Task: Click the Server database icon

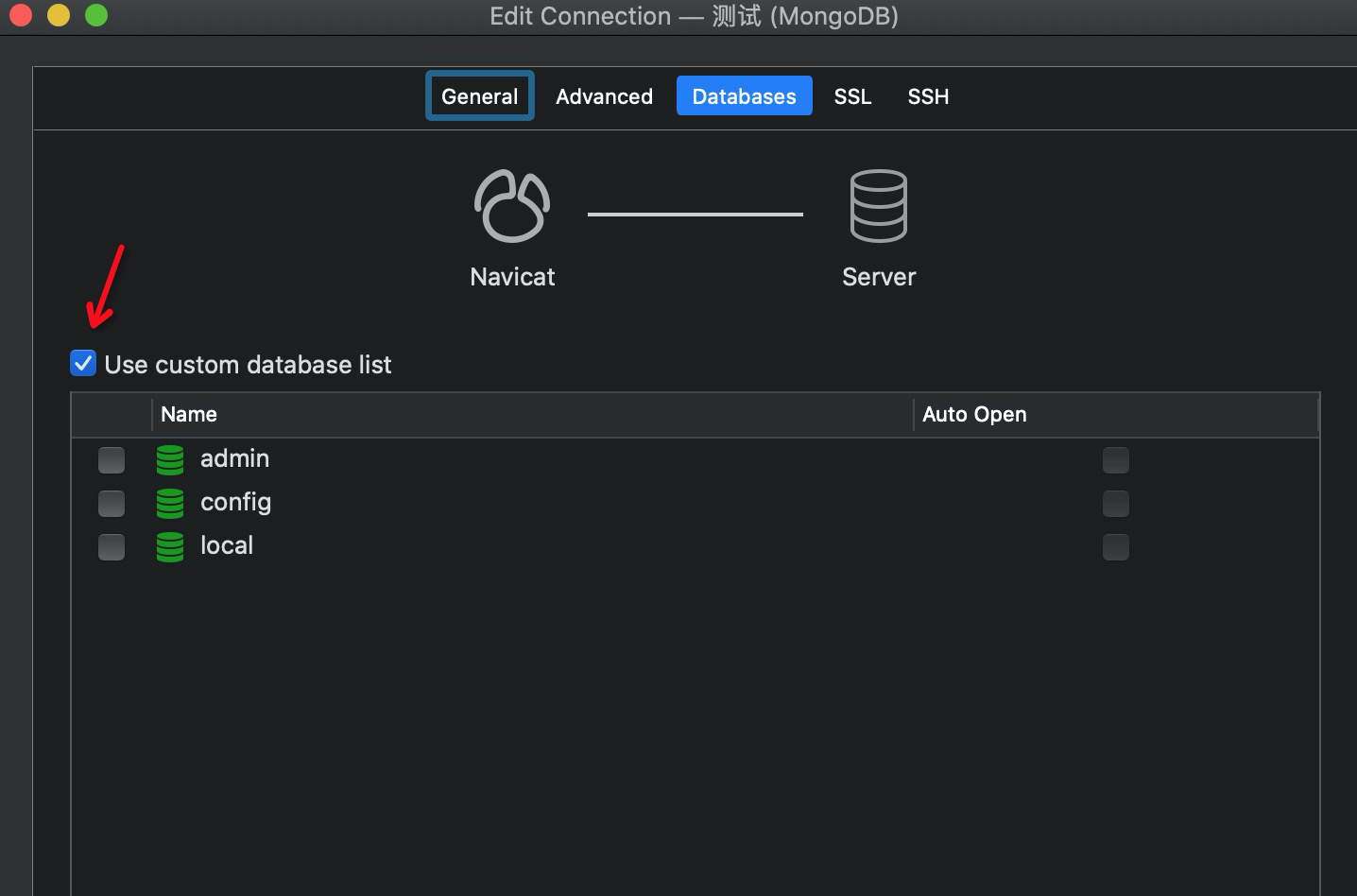Action: (879, 206)
